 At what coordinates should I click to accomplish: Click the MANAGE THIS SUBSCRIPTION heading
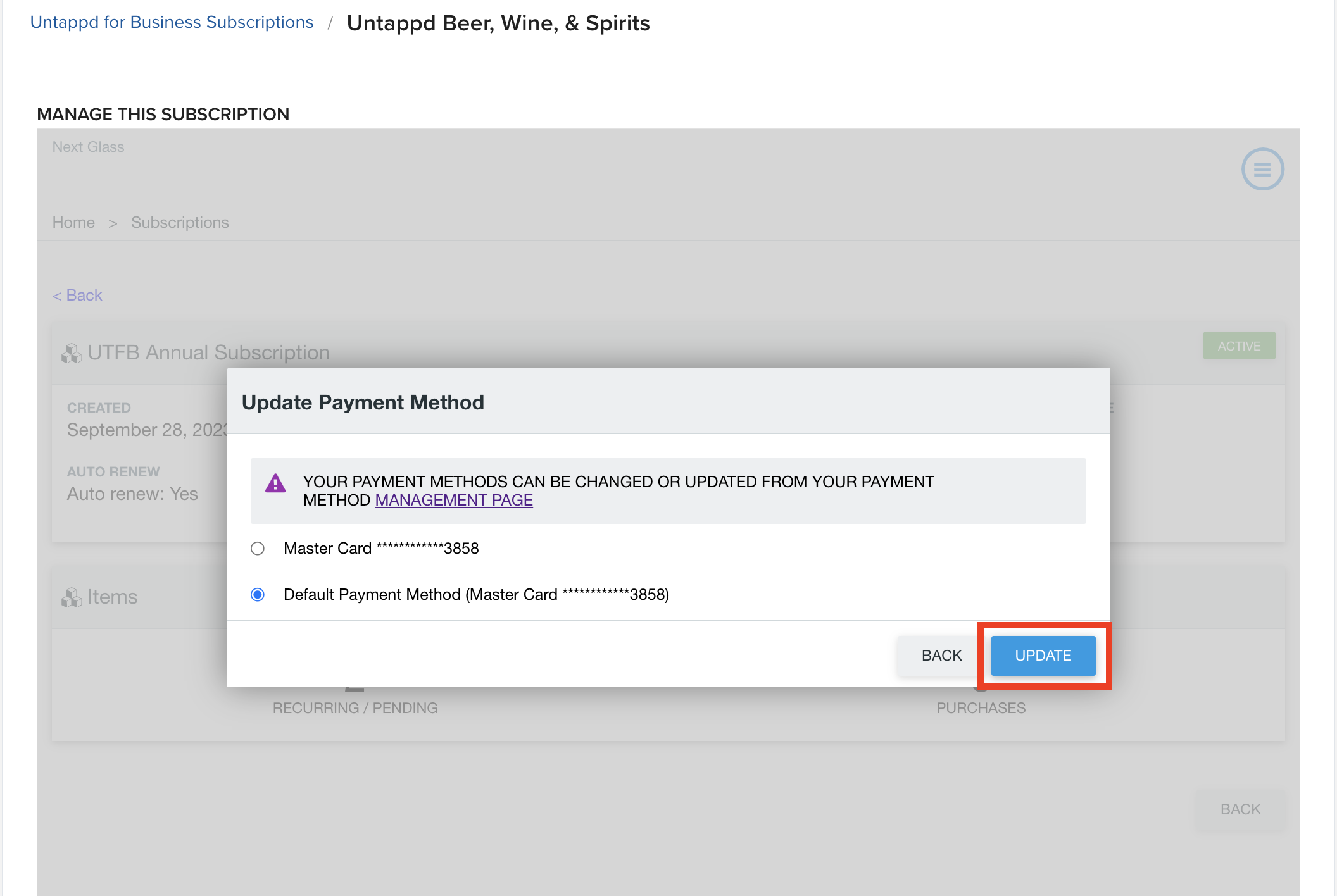click(163, 115)
